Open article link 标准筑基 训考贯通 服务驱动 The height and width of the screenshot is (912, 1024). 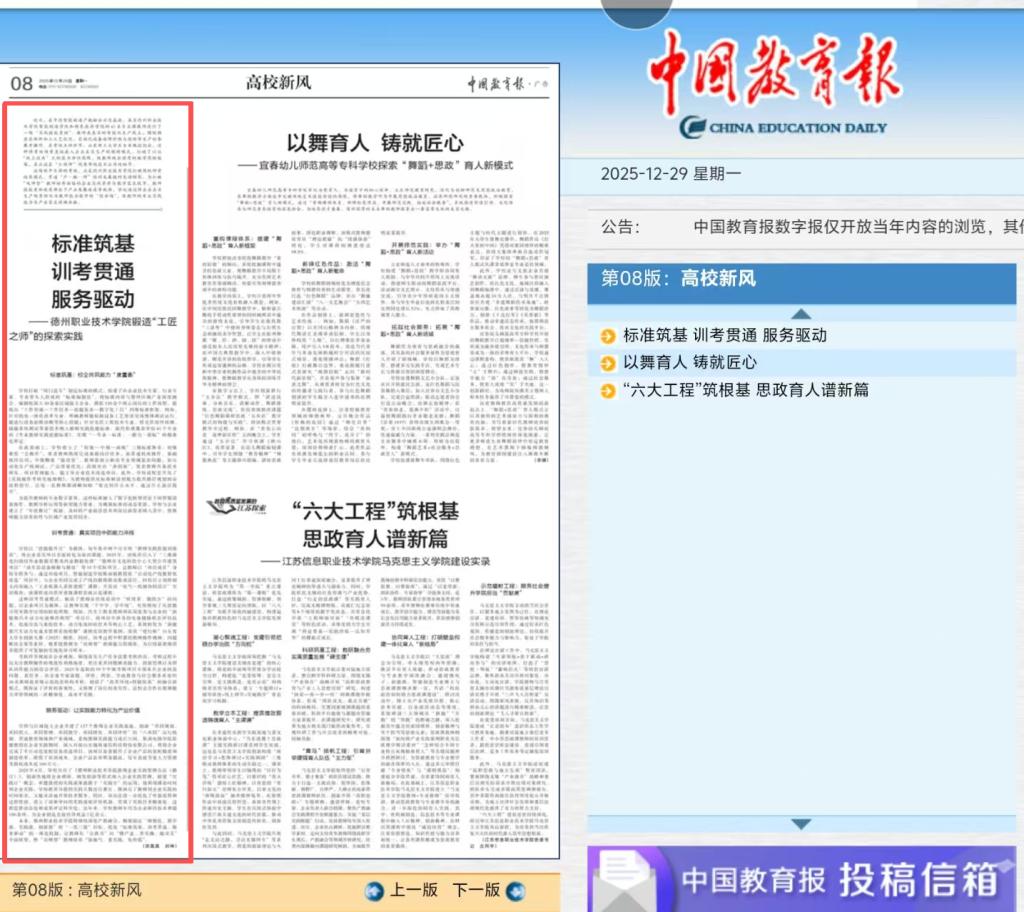pos(724,336)
